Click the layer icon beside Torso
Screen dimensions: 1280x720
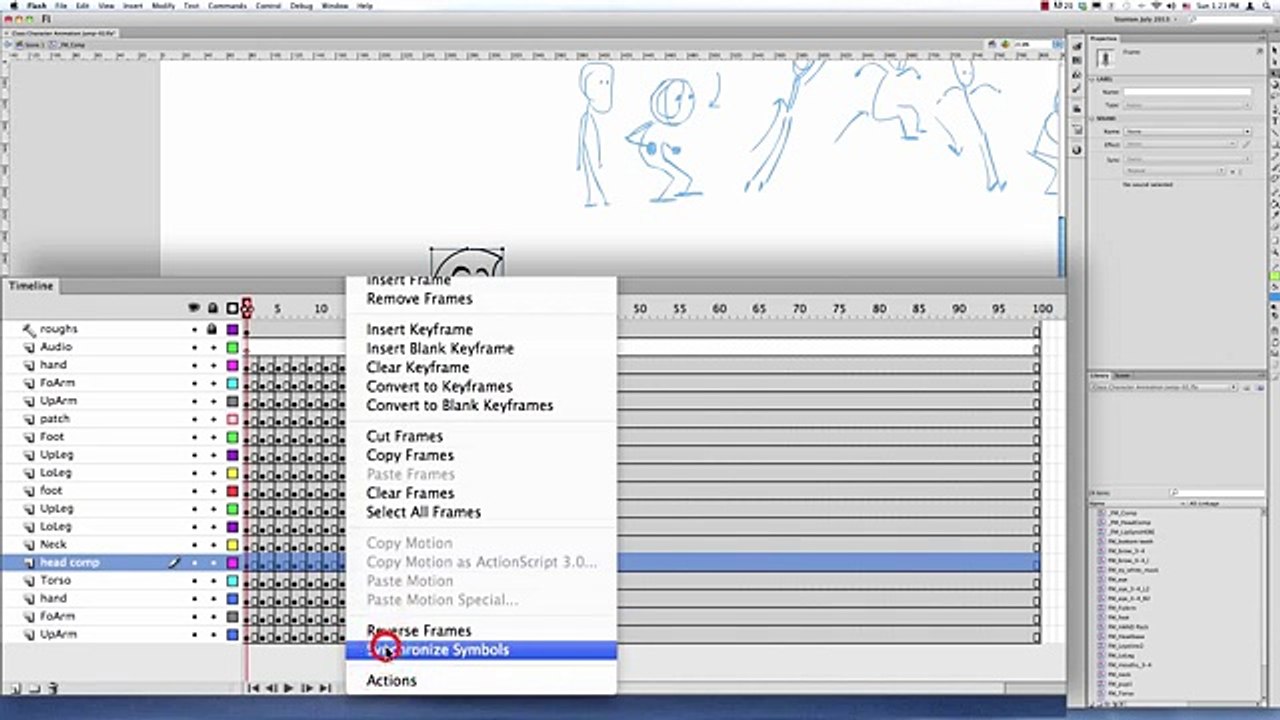(x=29, y=581)
